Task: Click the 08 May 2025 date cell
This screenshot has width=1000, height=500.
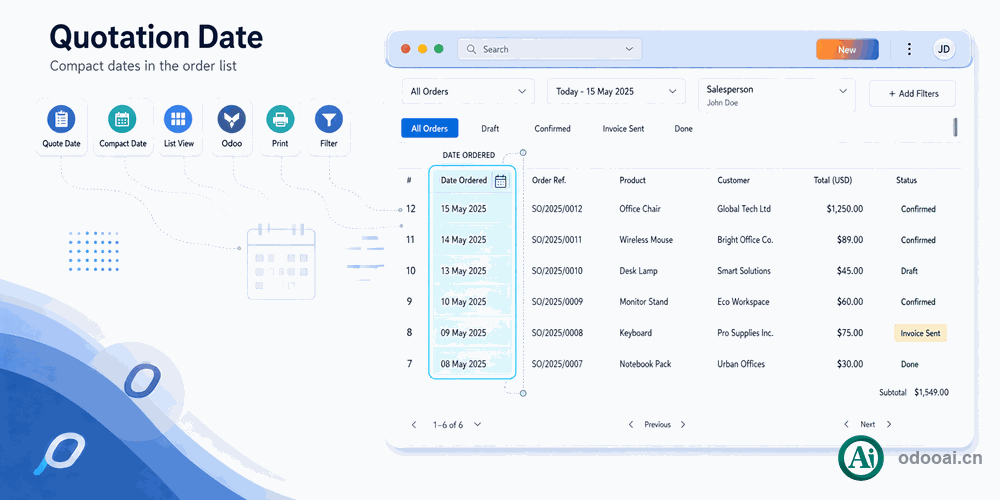Action: coord(464,364)
